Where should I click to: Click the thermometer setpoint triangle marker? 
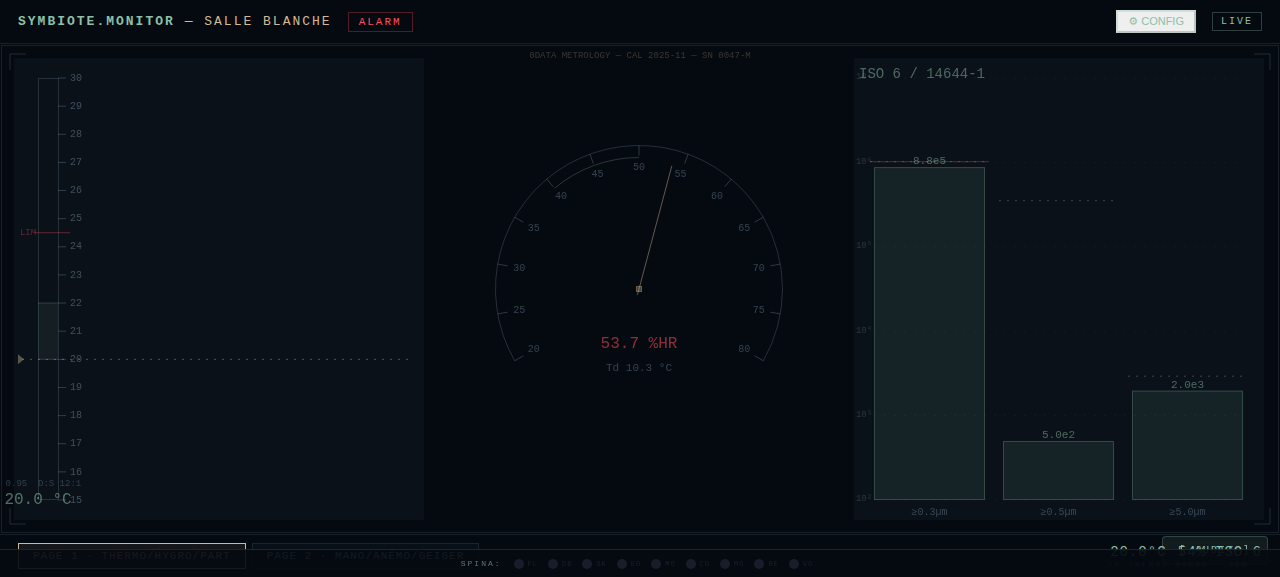tap(21, 359)
